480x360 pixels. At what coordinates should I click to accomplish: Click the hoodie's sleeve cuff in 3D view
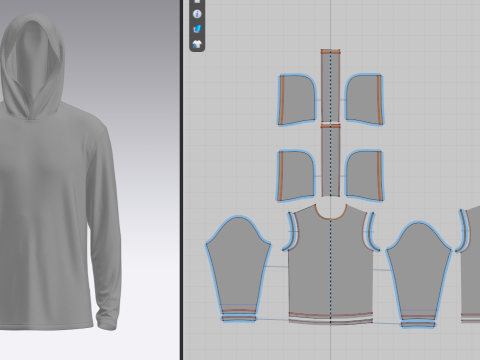coord(107,320)
